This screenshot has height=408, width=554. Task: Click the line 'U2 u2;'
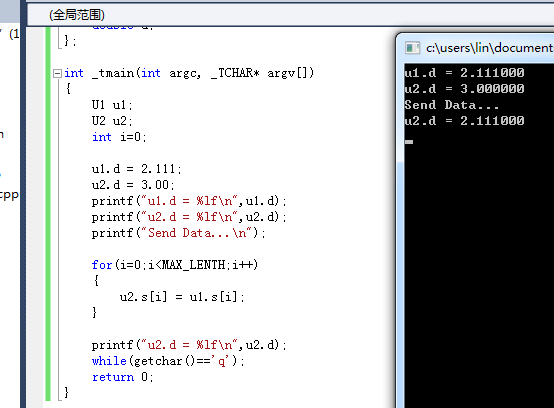point(112,121)
